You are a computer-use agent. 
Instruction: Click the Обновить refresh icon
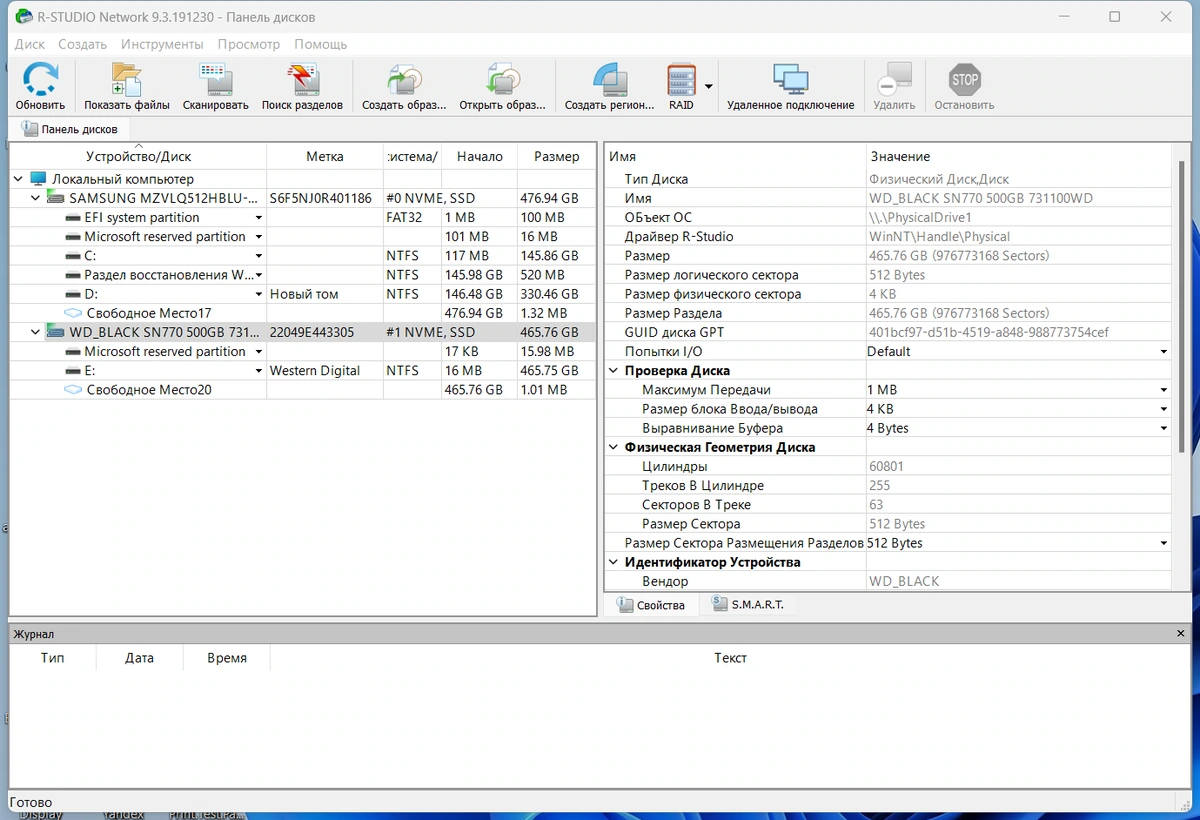coord(41,80)
